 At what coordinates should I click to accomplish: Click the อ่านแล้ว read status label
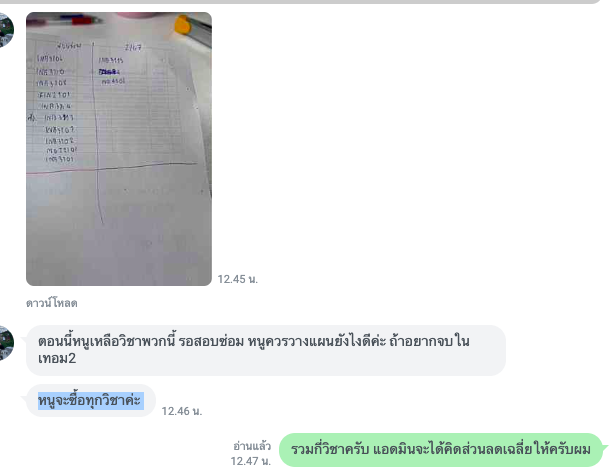(252, 446)
